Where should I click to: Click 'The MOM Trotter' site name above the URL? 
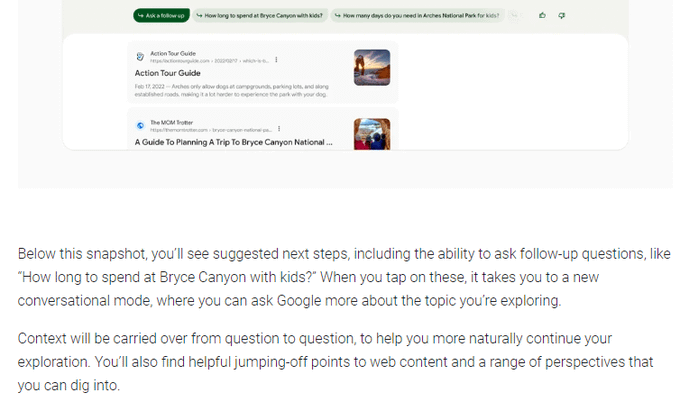pos(171,122)
